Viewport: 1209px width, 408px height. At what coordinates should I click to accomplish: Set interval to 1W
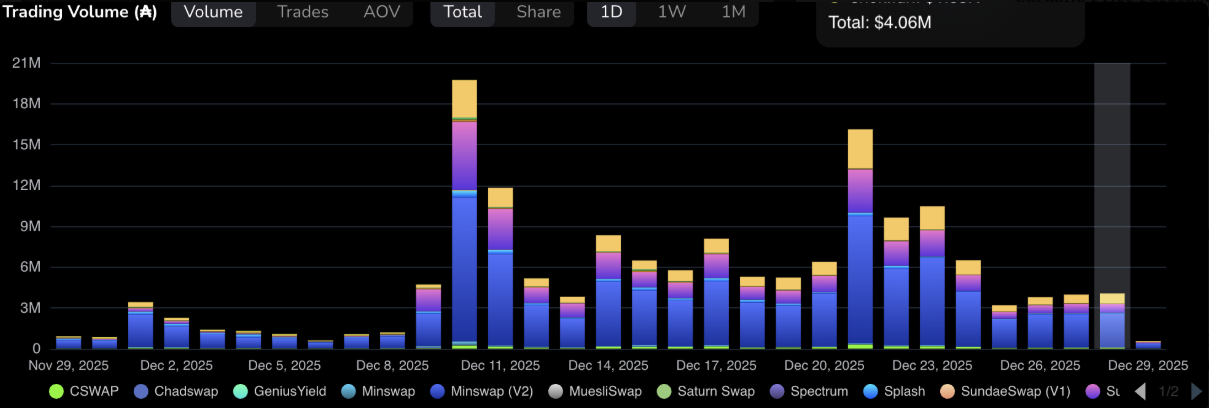pos(671,13)
